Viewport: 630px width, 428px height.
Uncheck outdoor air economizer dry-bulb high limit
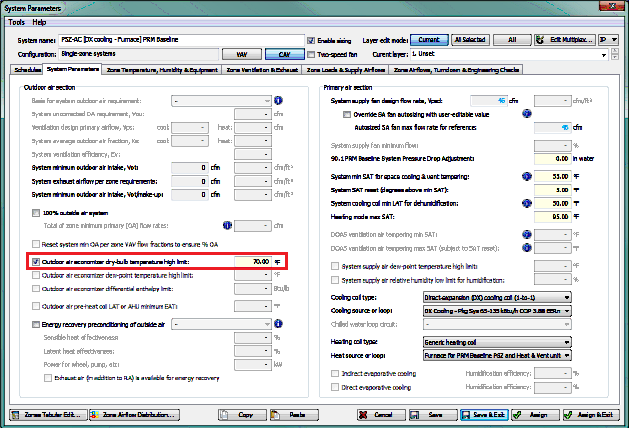(36, 262)
